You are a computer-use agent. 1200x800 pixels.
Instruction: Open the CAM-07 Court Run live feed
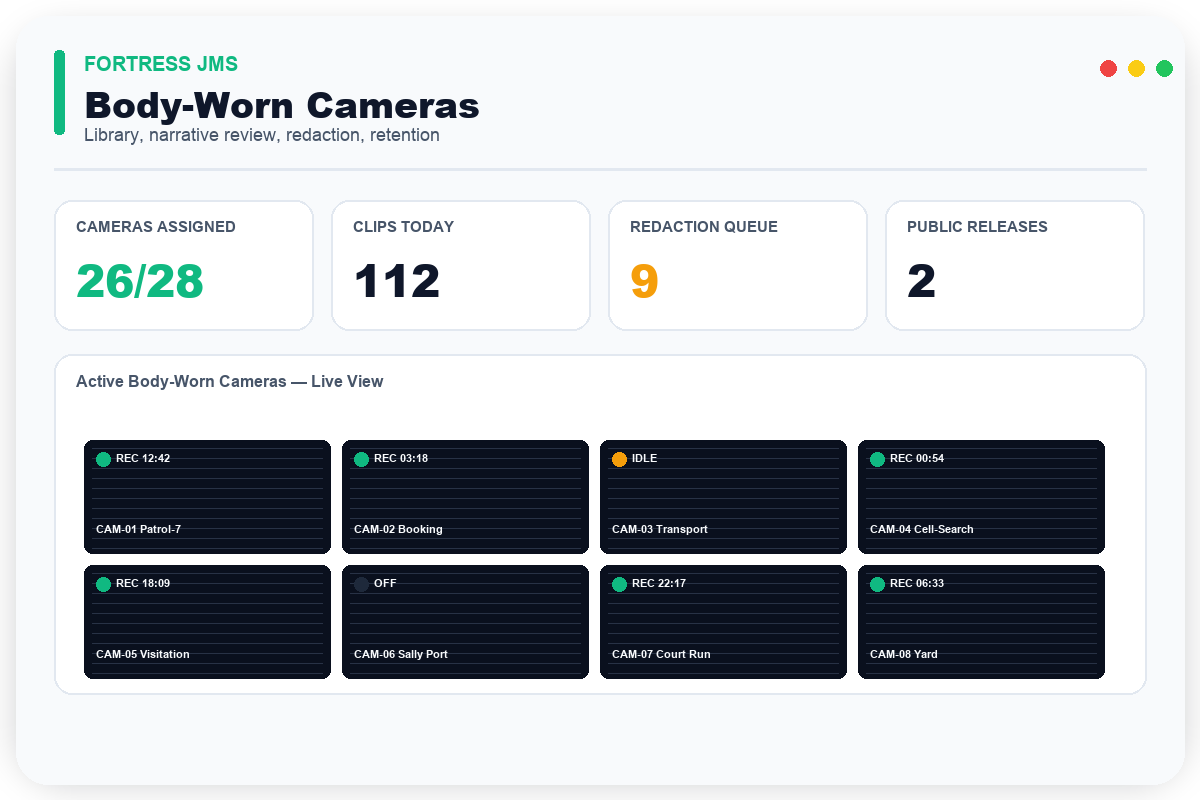tap(723, 622)
